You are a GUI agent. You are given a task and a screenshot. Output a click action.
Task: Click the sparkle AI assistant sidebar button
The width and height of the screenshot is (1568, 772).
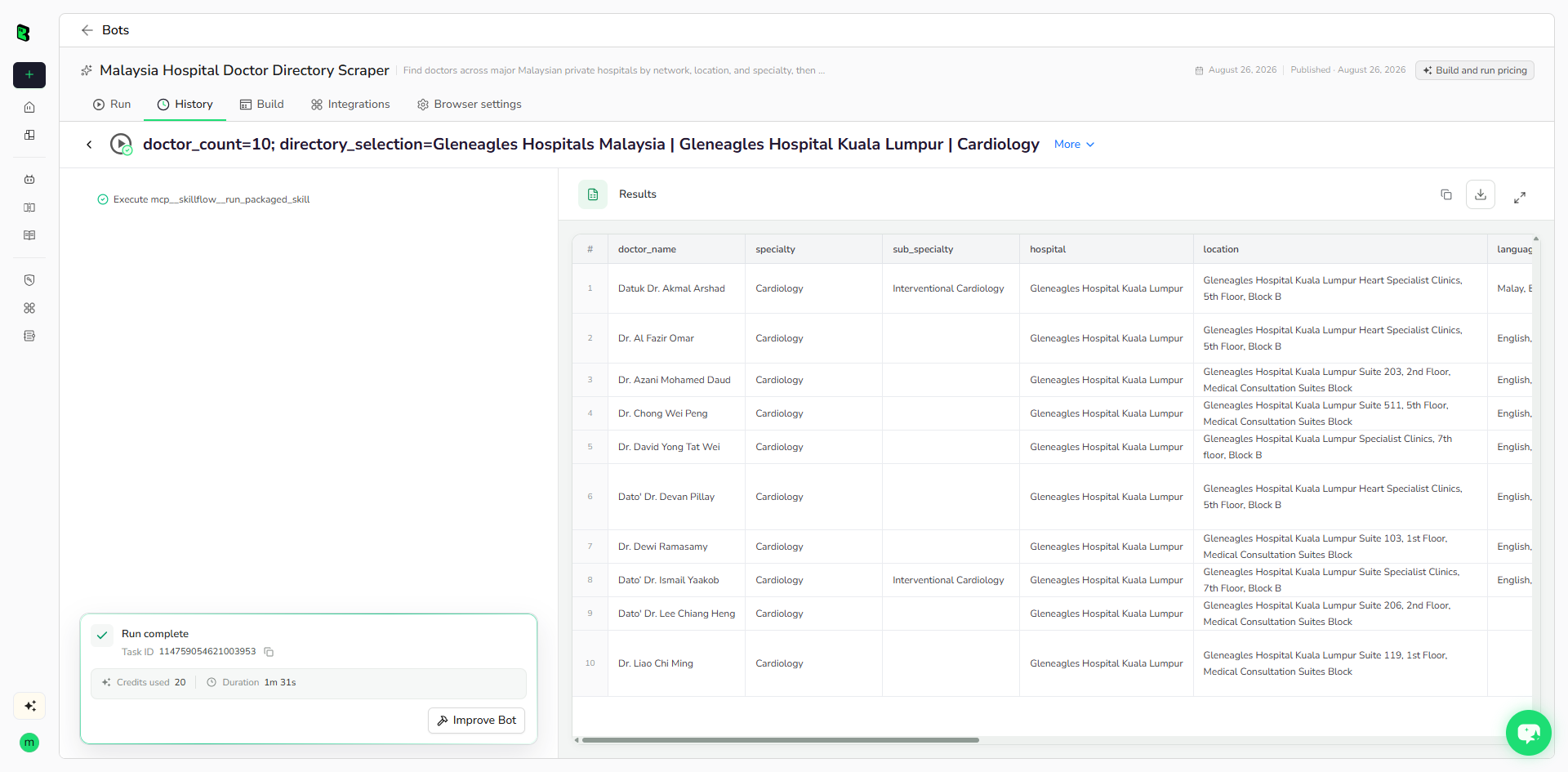click(29, 706)
